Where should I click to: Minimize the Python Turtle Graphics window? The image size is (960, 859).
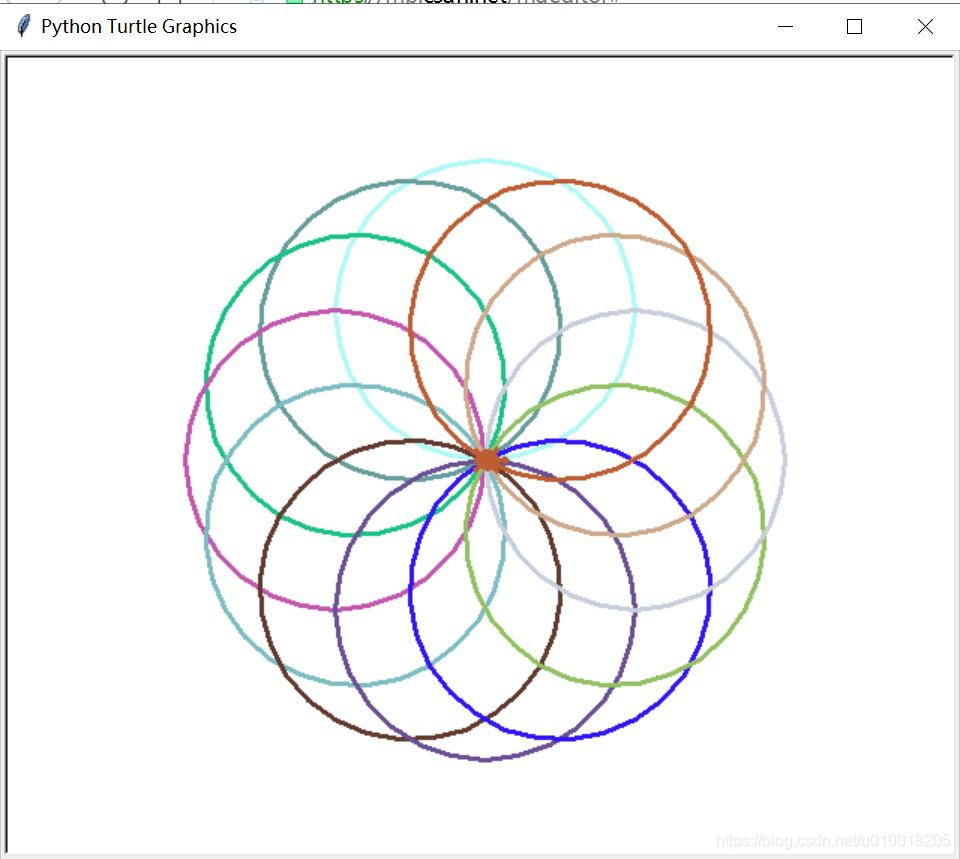point(786,26)
